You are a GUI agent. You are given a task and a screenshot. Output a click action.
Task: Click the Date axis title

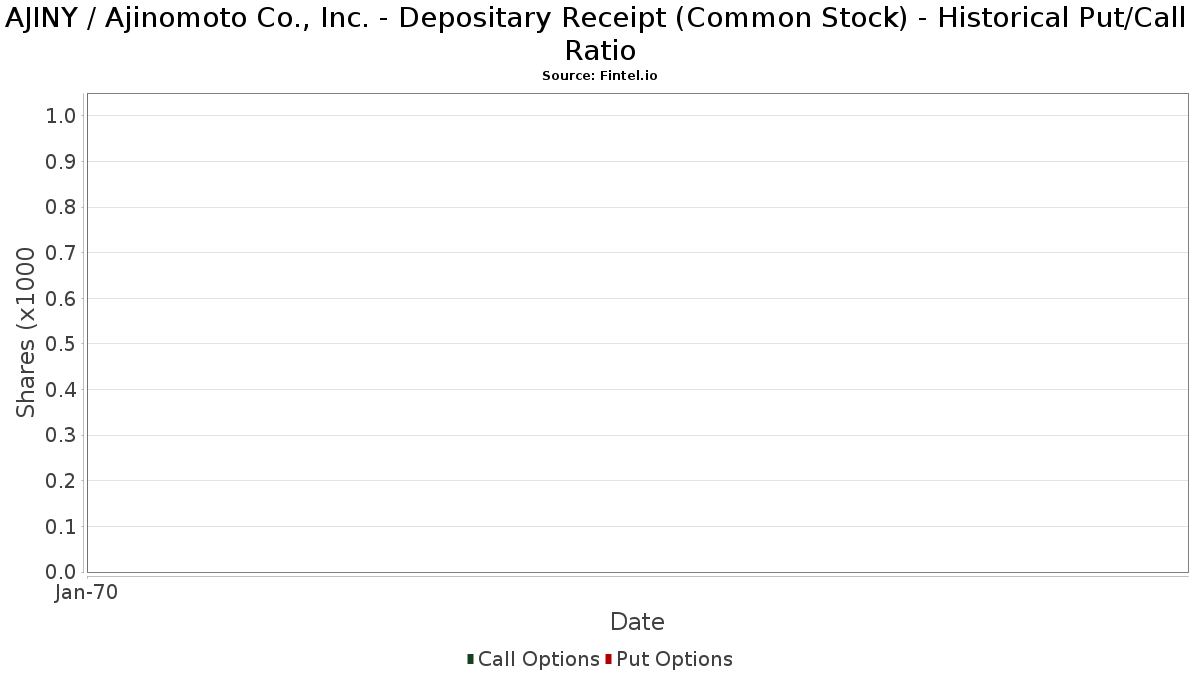click(x=637, y=622)
